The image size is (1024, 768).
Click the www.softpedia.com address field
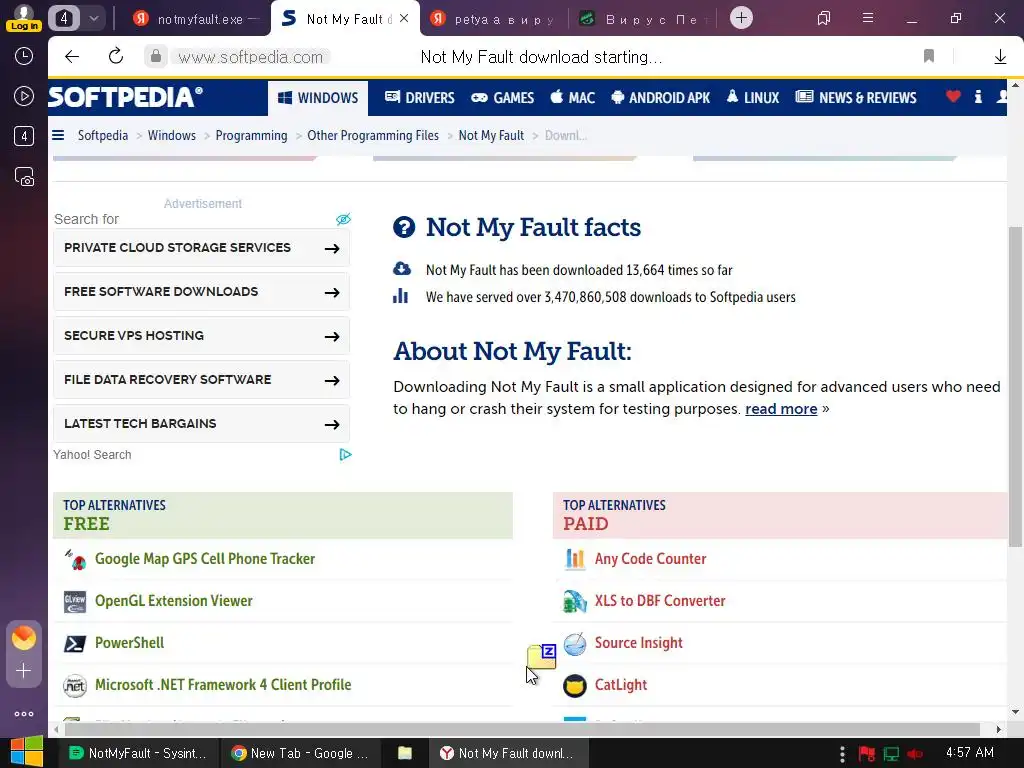click(251, 57)
